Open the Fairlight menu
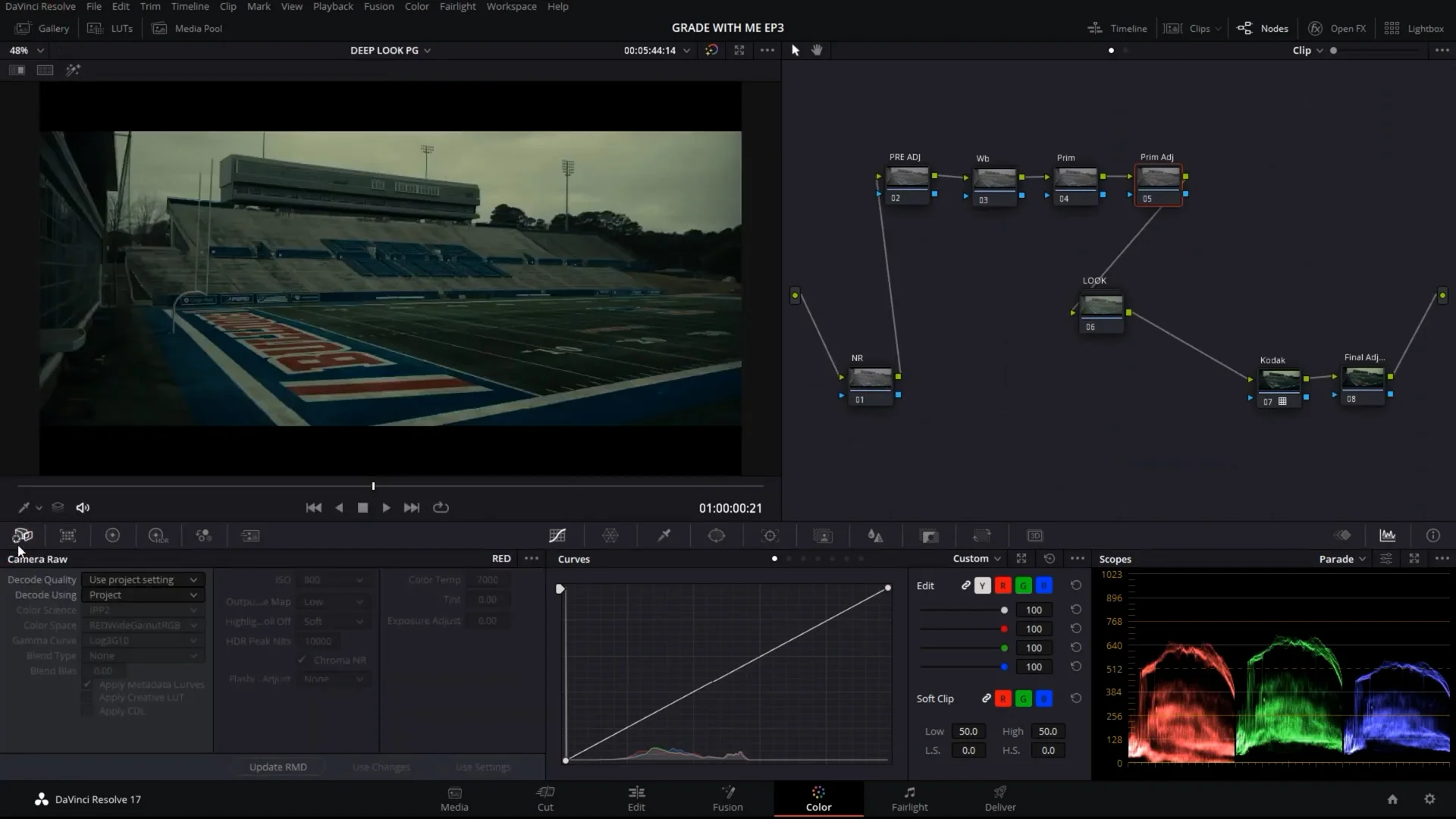The height and width of the screenshot is (819, 1456). click(x=457, y=7)
